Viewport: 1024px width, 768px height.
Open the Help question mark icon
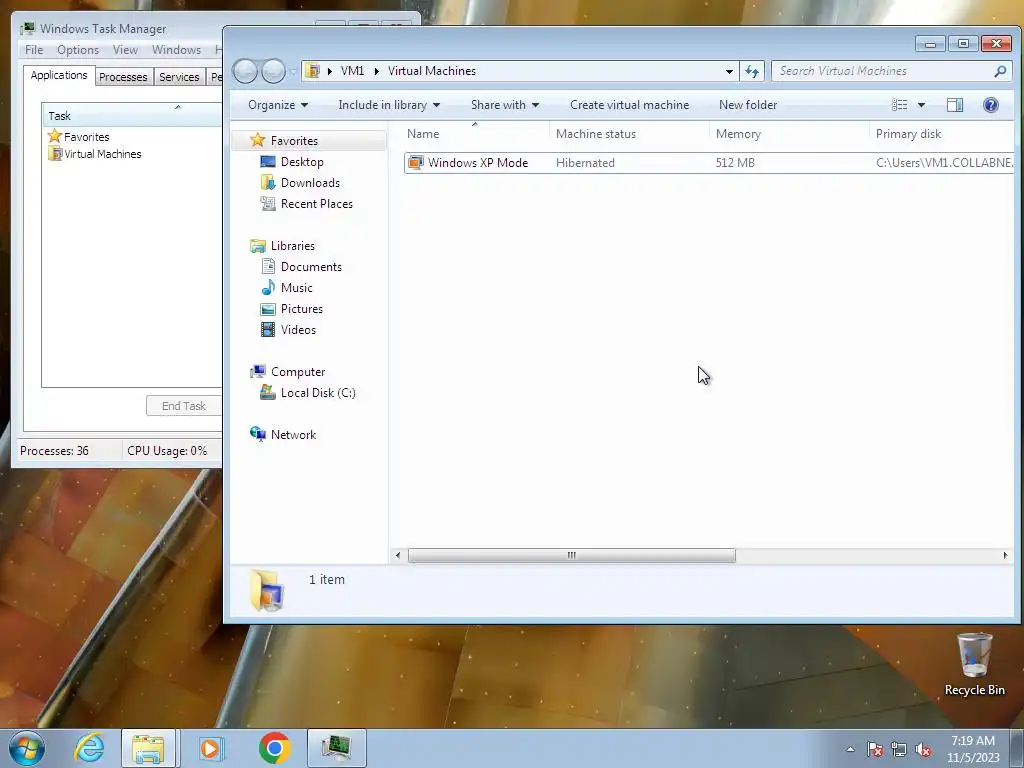coord(990,105)
